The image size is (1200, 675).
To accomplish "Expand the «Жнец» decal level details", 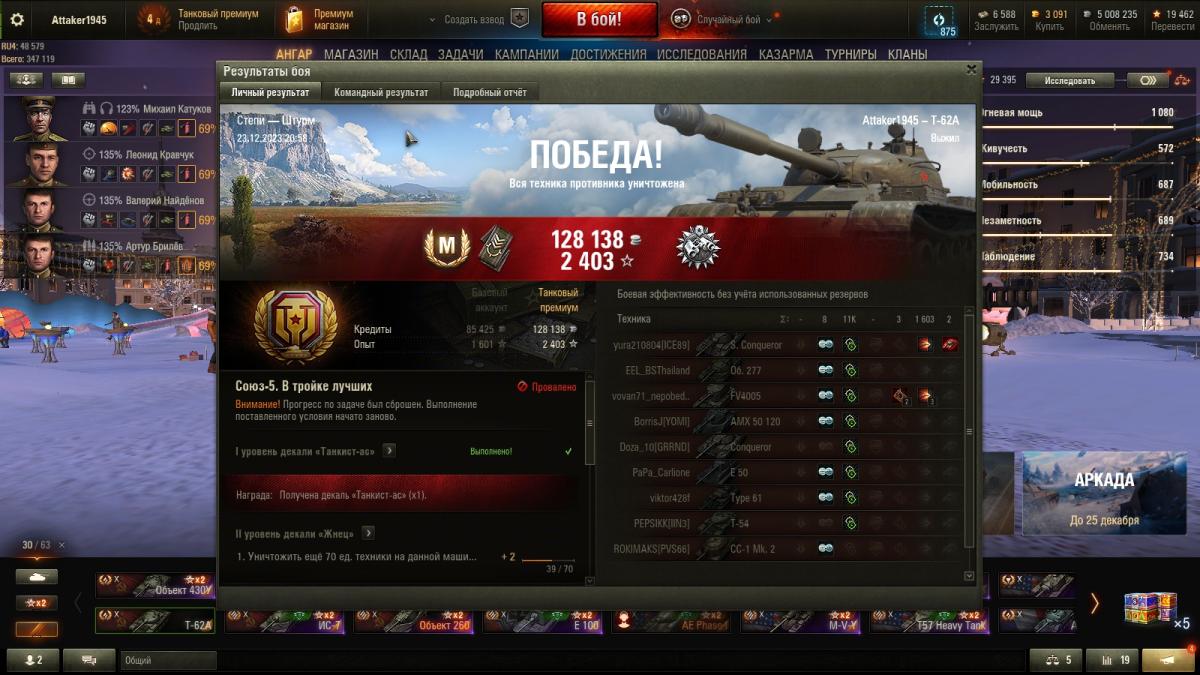I will click(368, 533).
